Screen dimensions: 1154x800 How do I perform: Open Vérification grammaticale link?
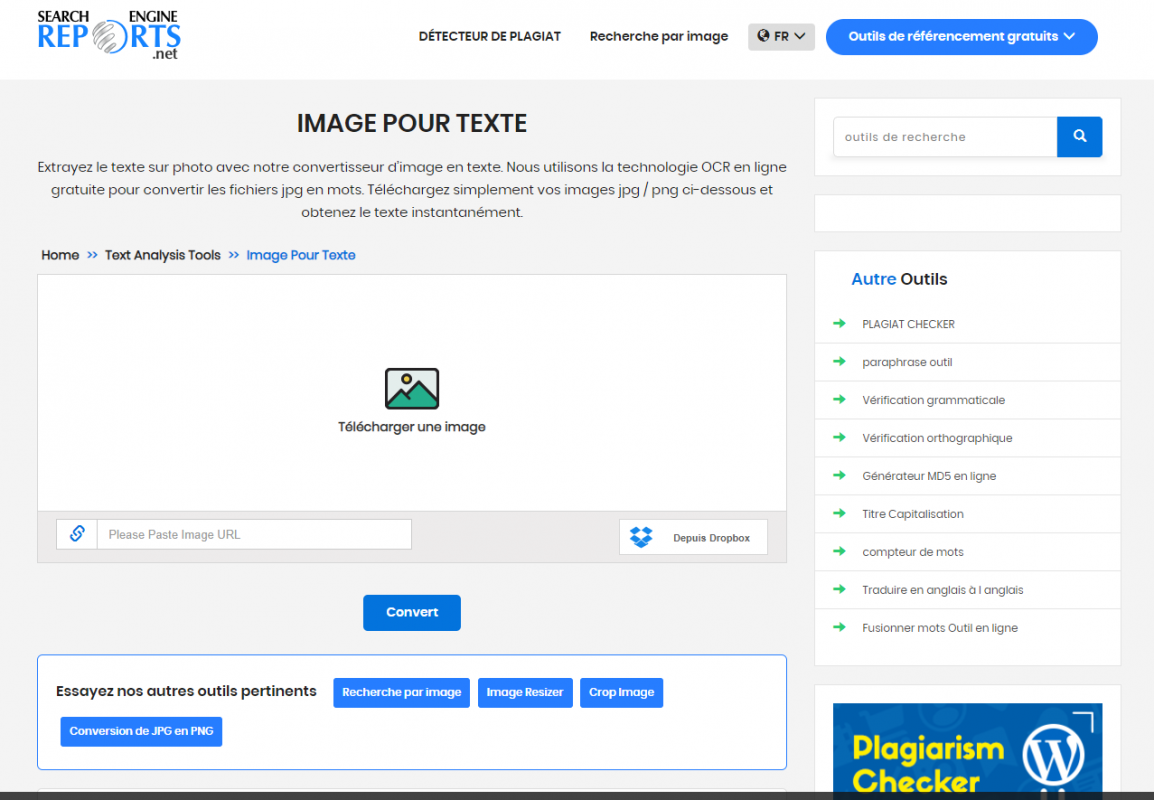point(933,400)
